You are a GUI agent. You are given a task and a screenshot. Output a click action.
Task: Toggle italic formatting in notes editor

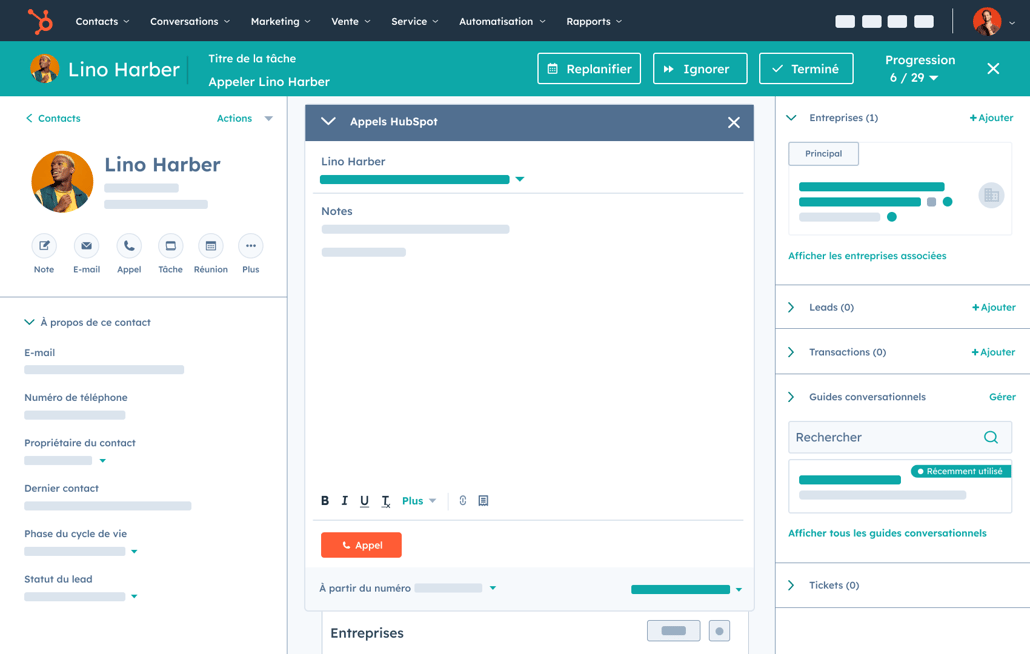pos(345,501)
